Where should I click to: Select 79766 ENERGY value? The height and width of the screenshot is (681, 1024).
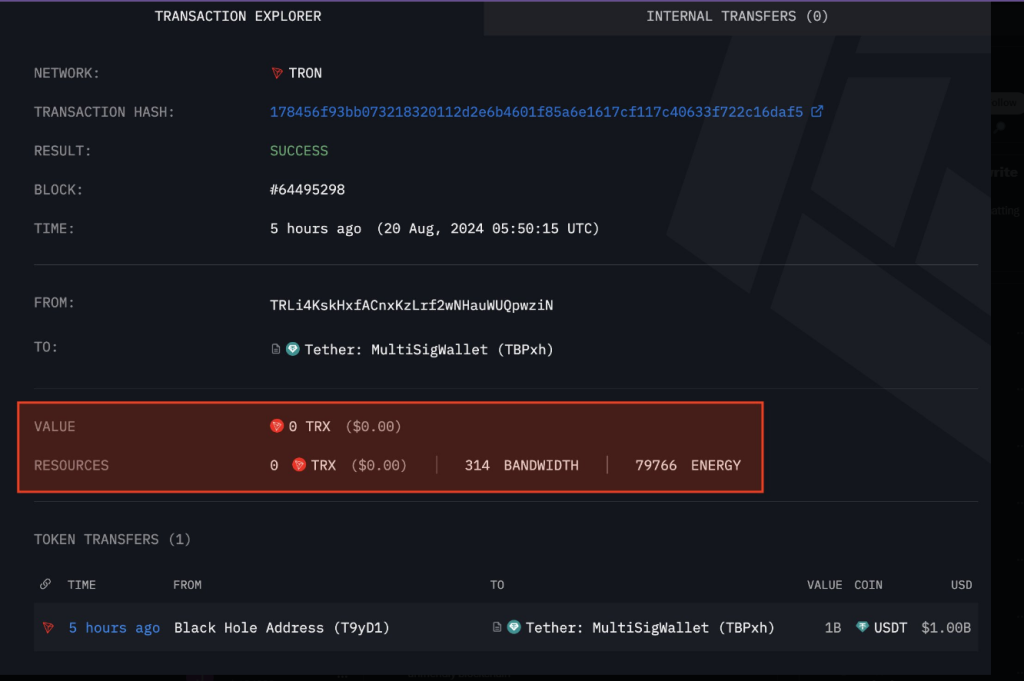(x=688, y=466)
